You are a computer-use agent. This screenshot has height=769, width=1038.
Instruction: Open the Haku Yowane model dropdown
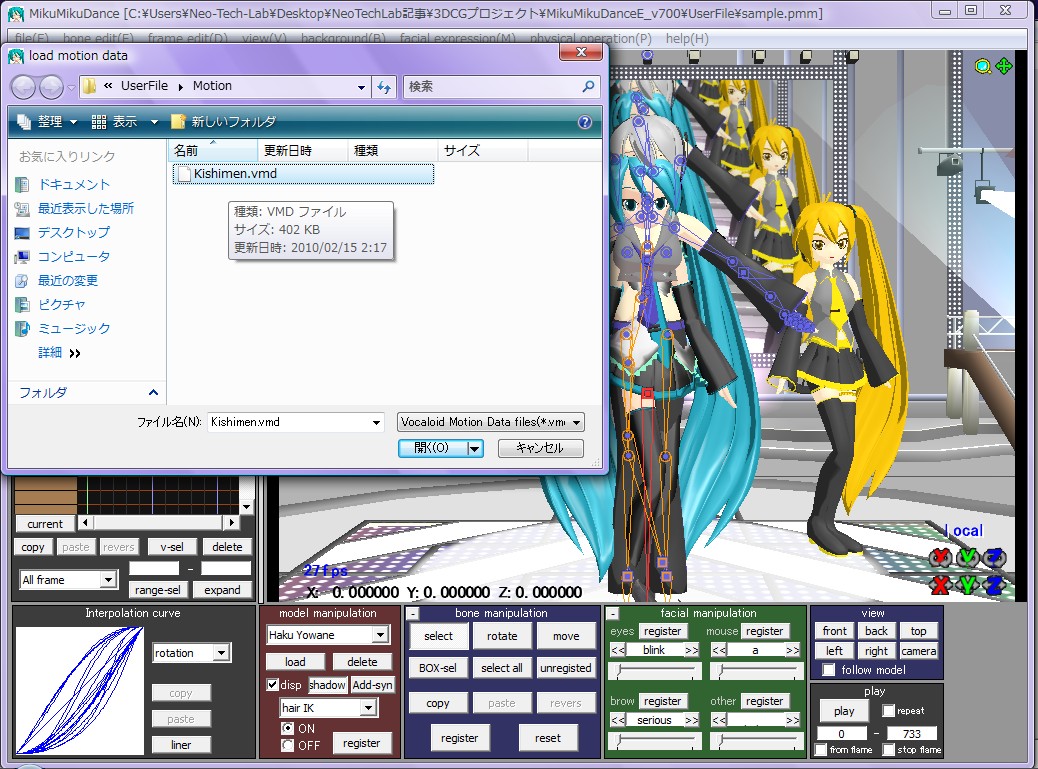381,635
